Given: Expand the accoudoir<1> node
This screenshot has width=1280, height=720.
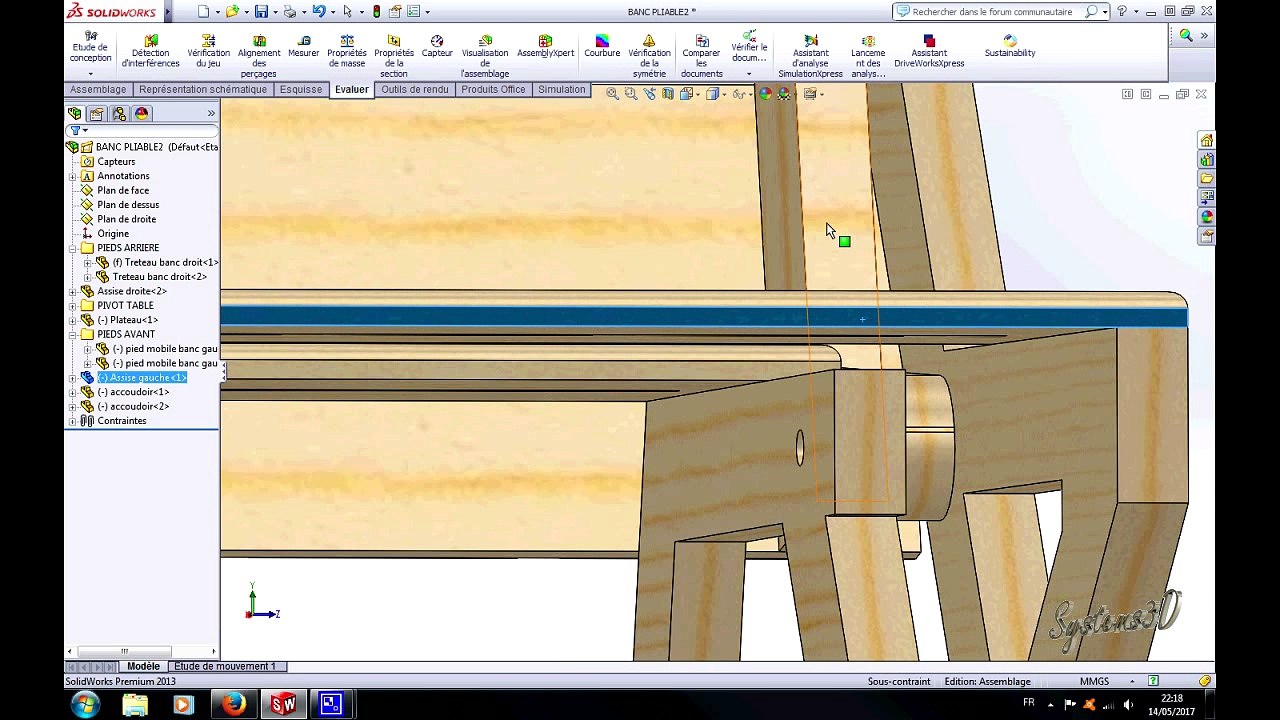Looking at the screenshot, I should (73, 392).
